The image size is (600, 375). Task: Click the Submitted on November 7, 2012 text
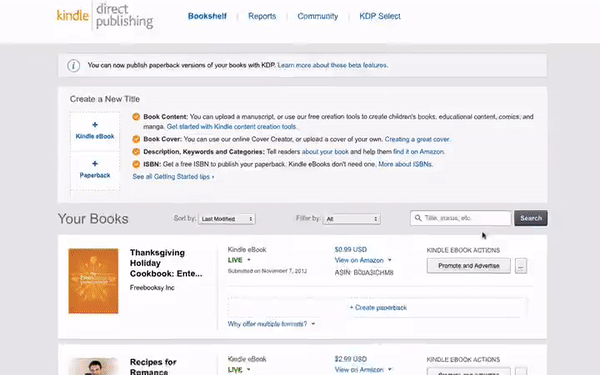(x=267, y=271)
